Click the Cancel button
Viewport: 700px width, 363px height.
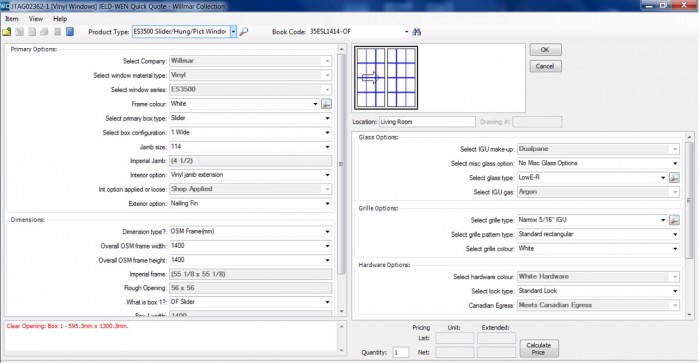click(545, 66)
